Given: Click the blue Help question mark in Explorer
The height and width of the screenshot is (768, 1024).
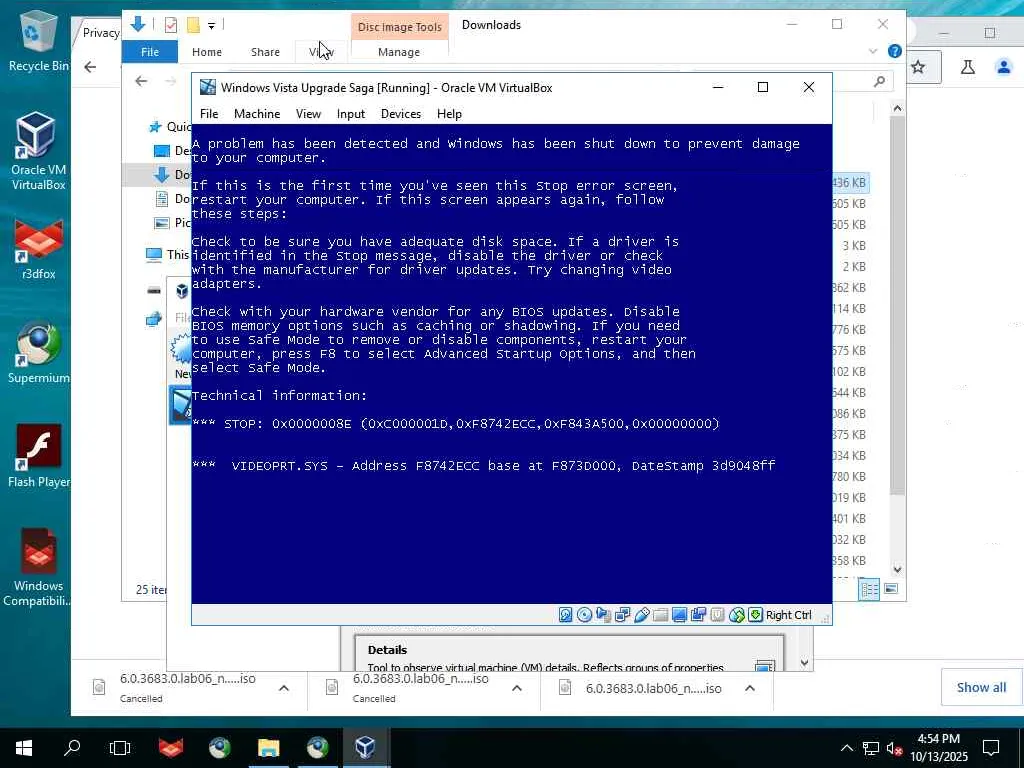Looking at the screenshot, I should tap(895, 51).
